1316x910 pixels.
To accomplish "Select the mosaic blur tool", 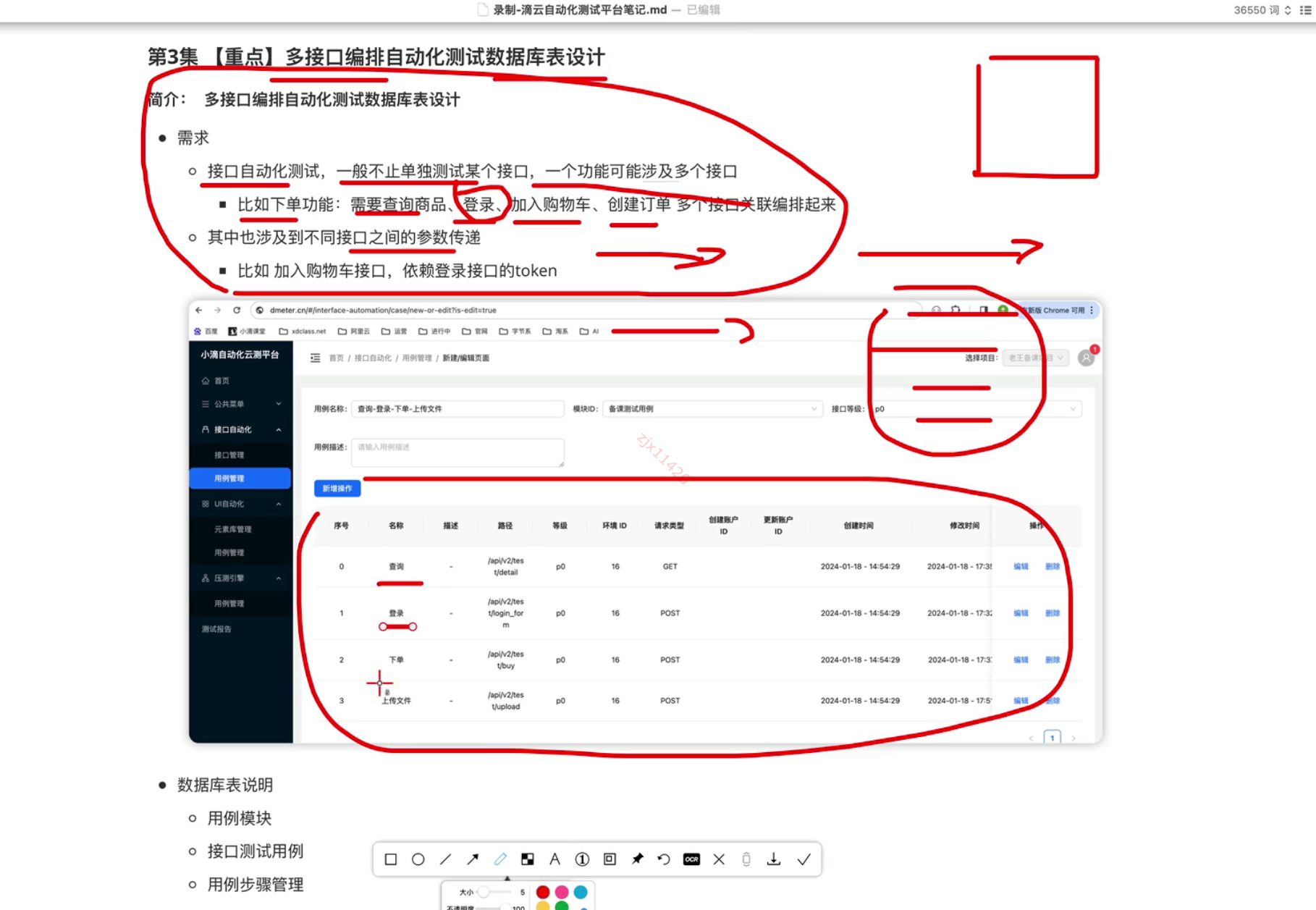I will (528, 859).
